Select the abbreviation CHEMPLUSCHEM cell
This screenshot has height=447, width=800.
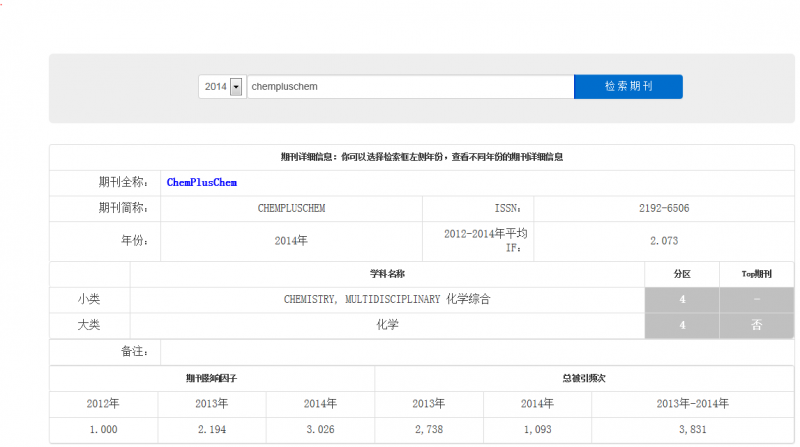(291, 208)
